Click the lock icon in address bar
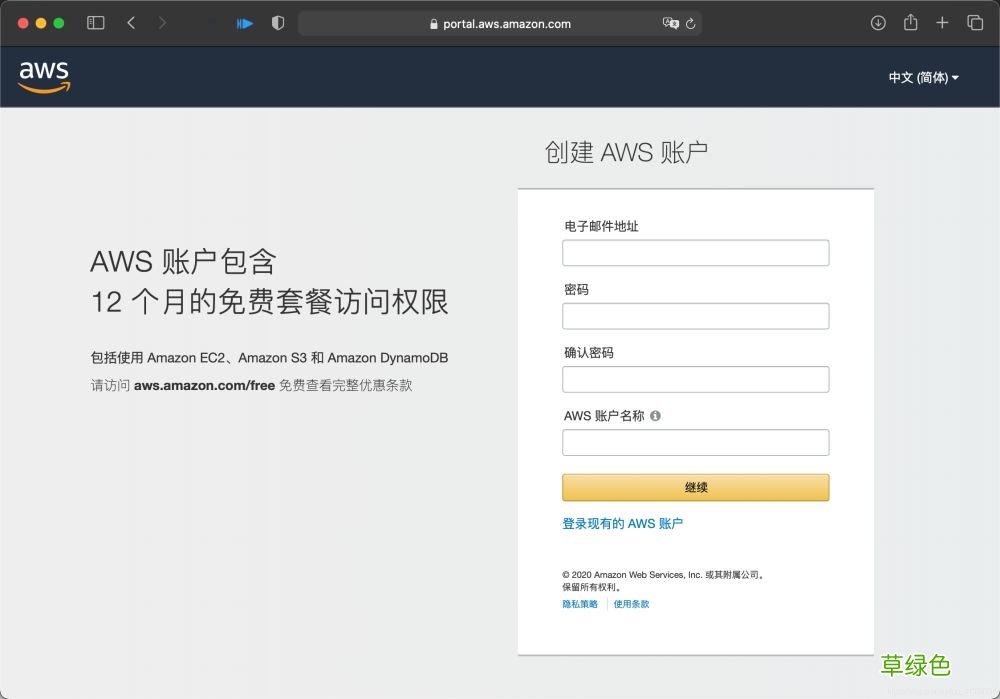The height and width of the screenshot is (699, 1000). pos(433,24)
